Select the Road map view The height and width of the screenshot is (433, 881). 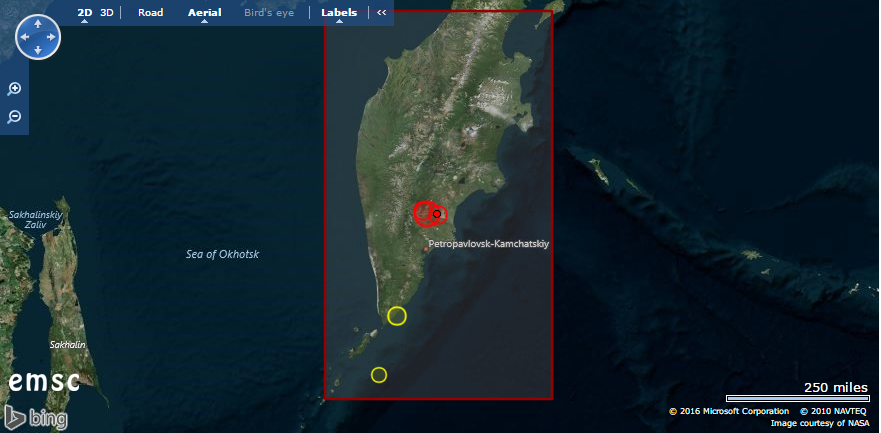151,13
